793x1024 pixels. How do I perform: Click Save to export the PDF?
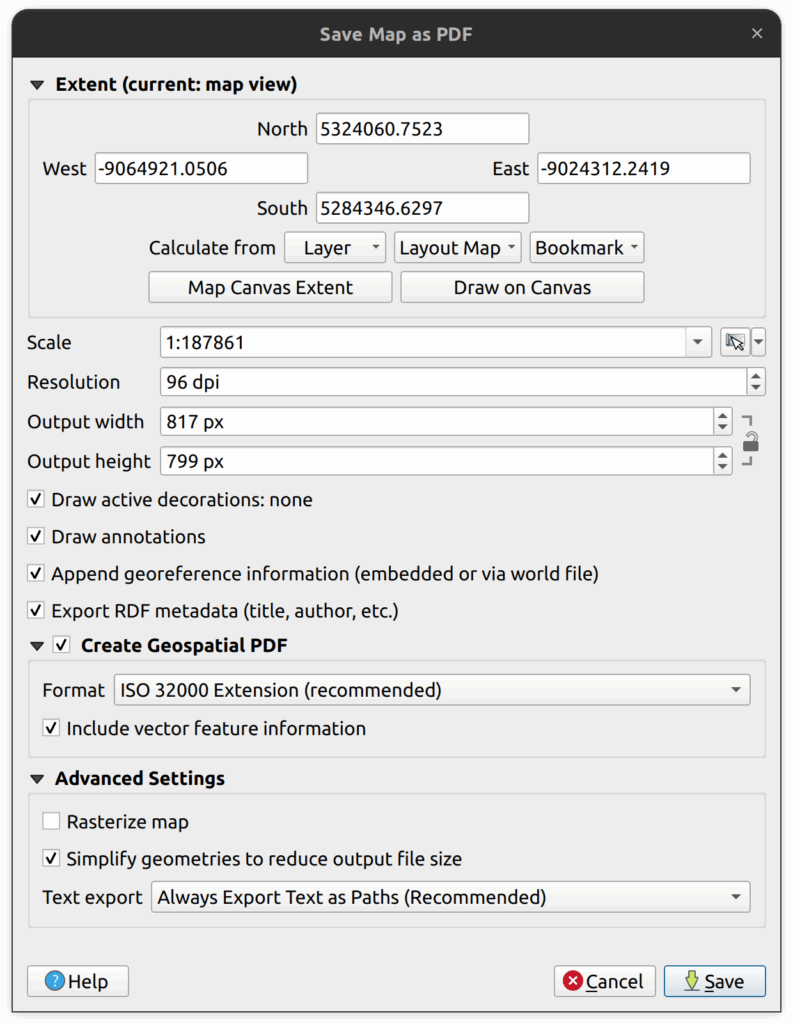(x=714, y=981)
